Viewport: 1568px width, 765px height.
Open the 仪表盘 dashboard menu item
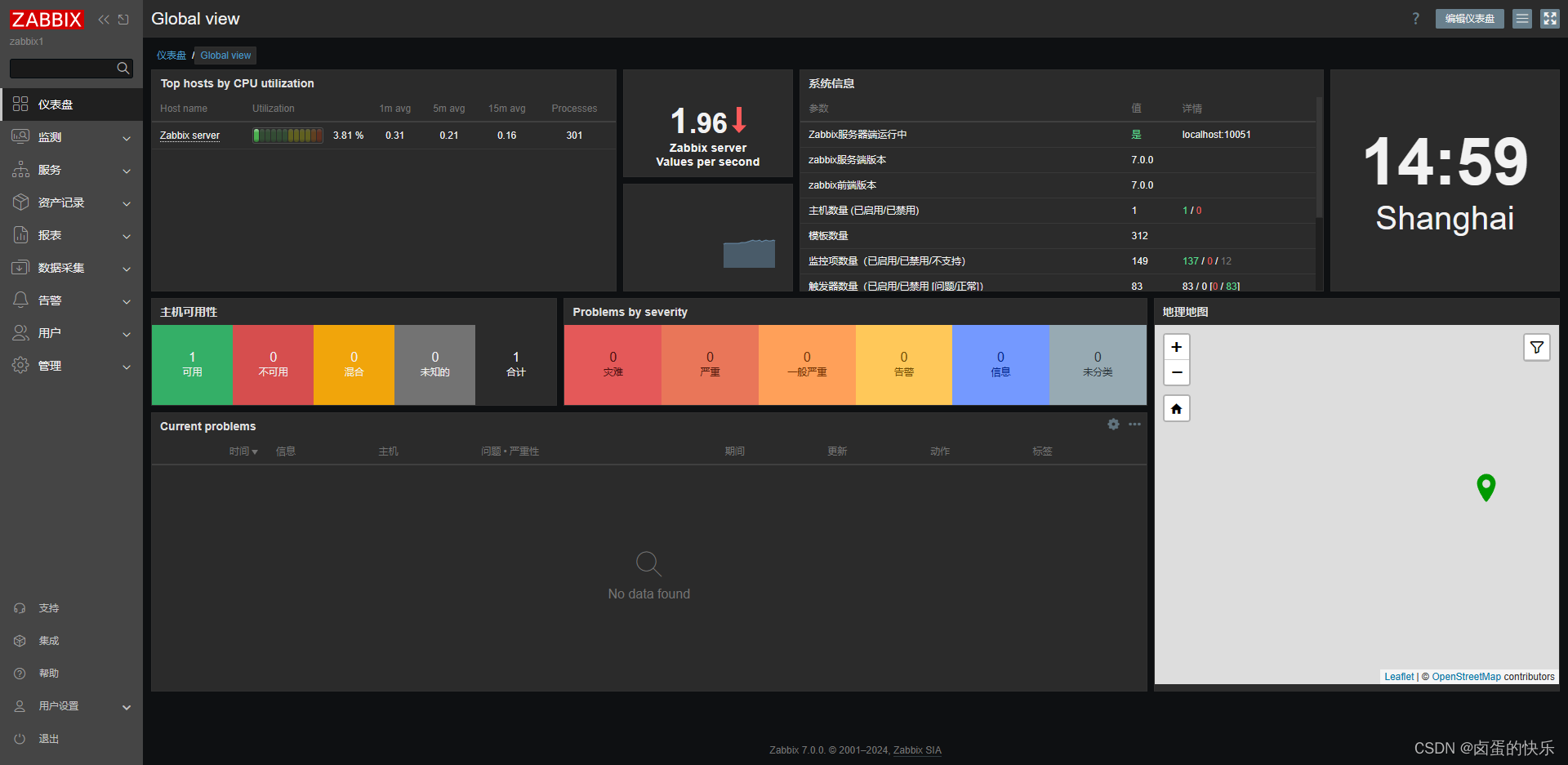(x=72, y=105)
